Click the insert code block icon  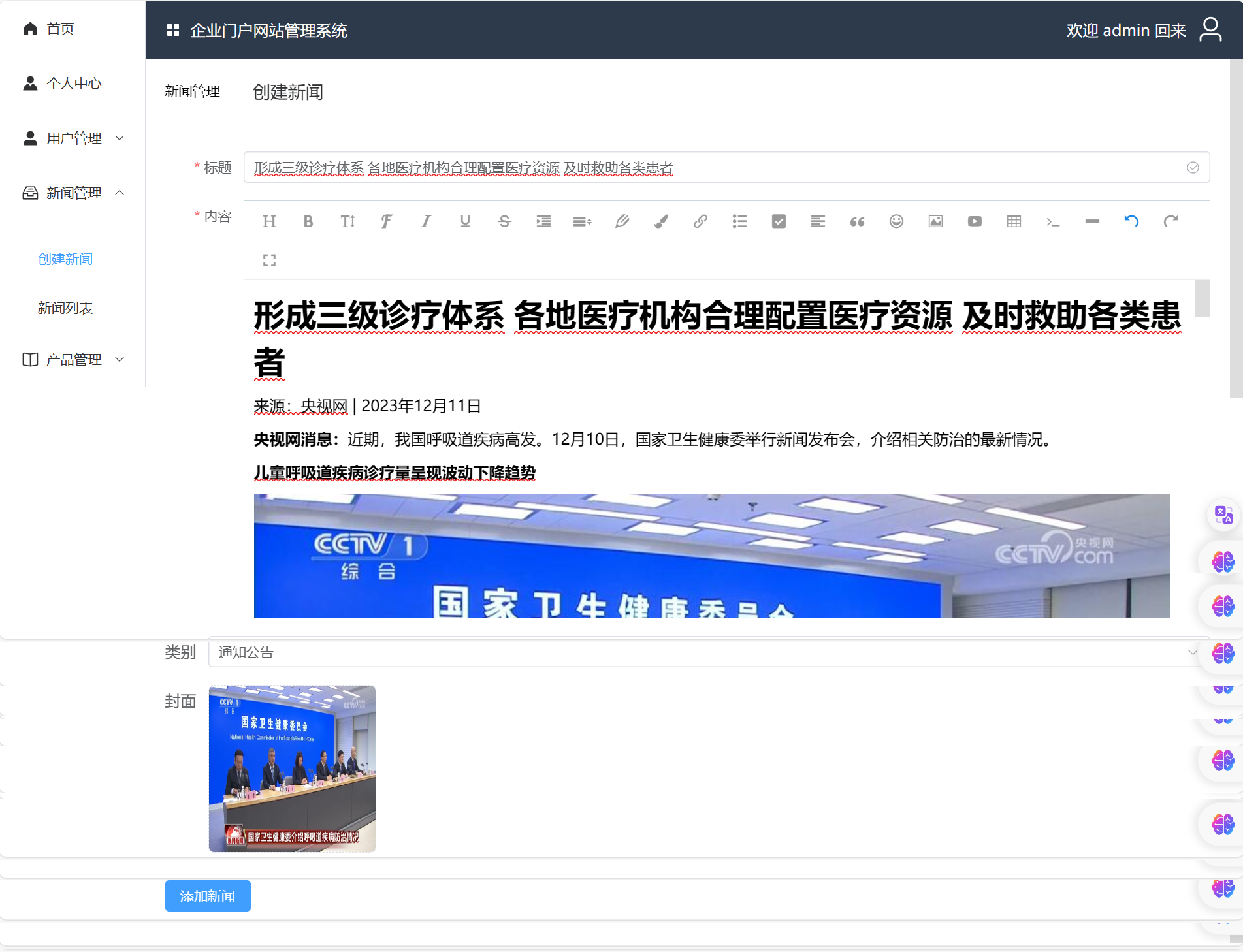tap(1053, 221)
